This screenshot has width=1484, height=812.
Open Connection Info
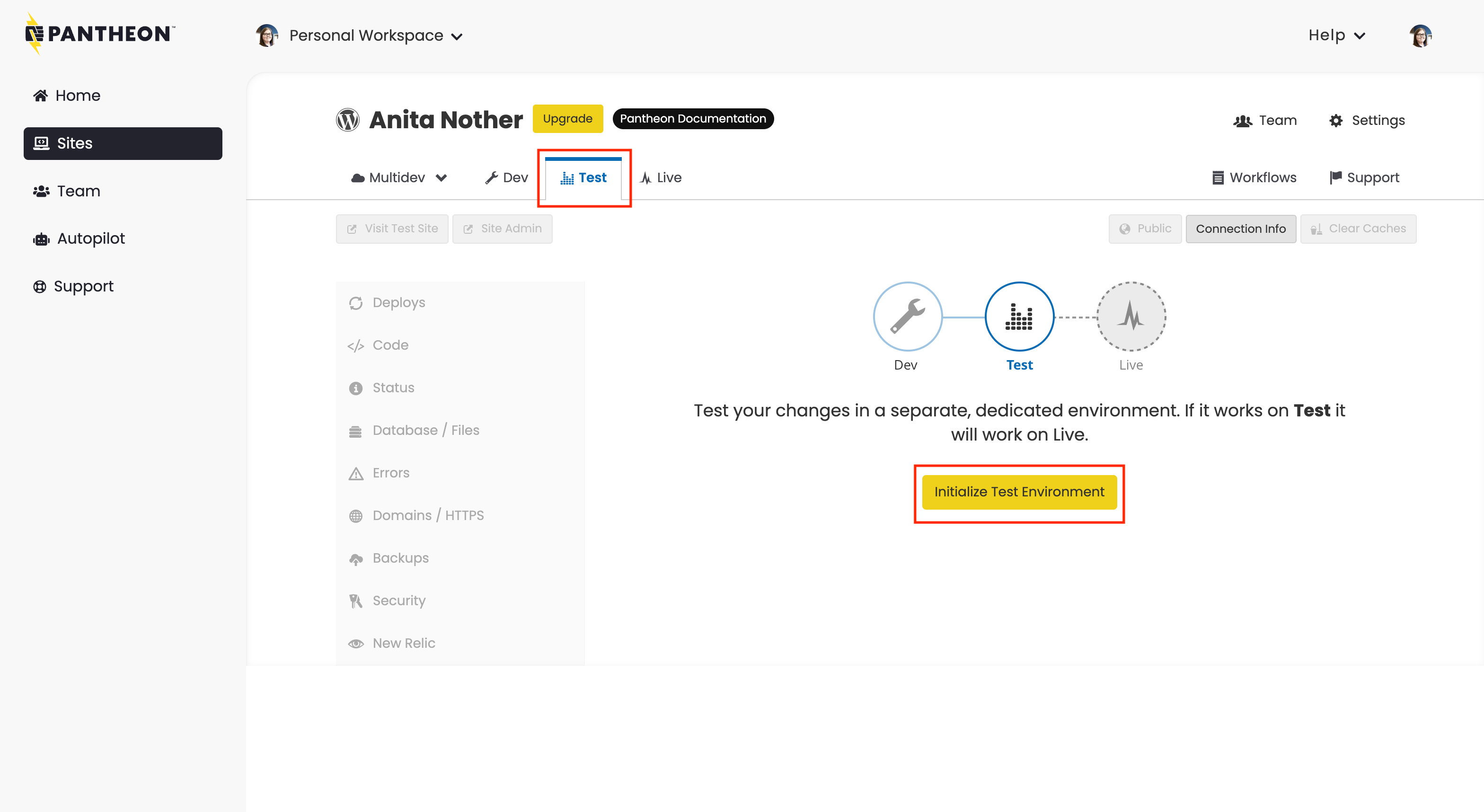click(1240, 229)
